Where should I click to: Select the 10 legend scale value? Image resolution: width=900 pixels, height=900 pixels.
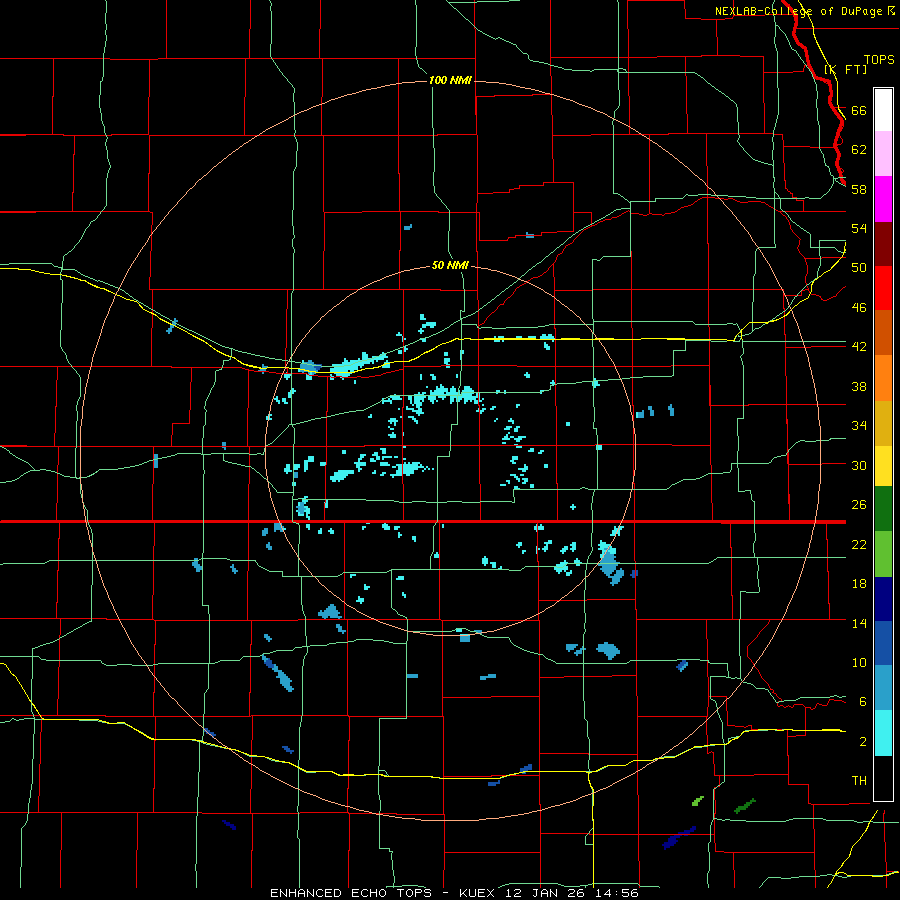click(859, 662)
